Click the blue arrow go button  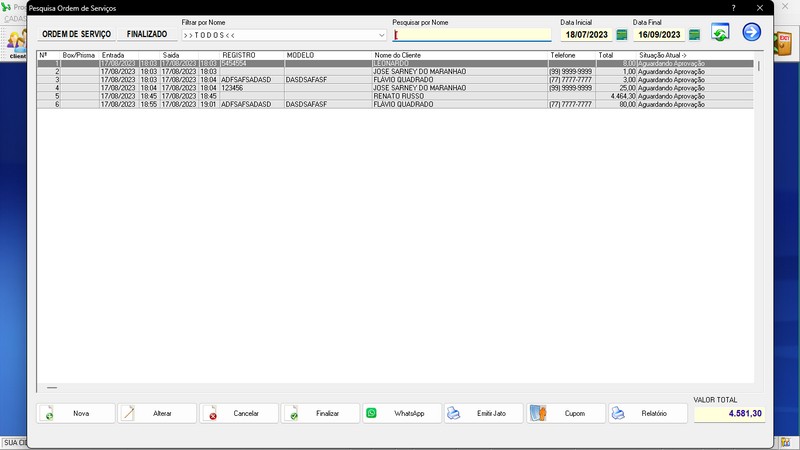(752, 32)
